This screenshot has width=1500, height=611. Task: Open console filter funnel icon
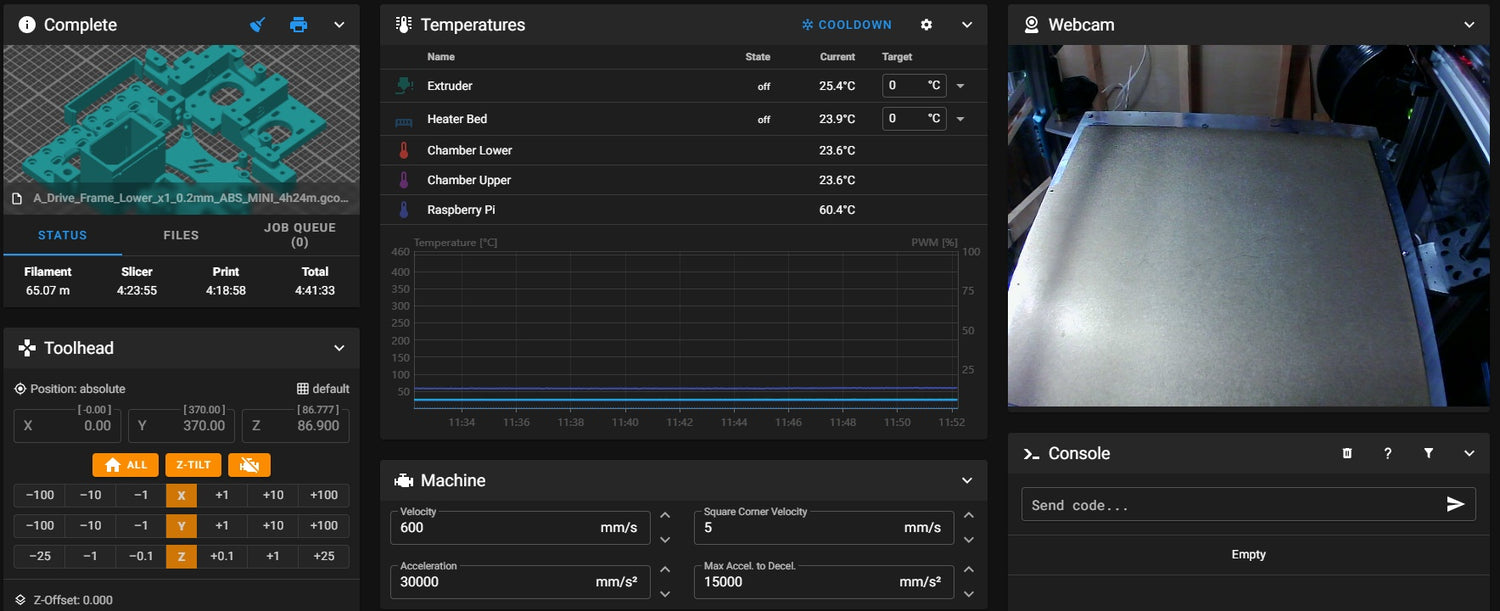pos(1428,454)
